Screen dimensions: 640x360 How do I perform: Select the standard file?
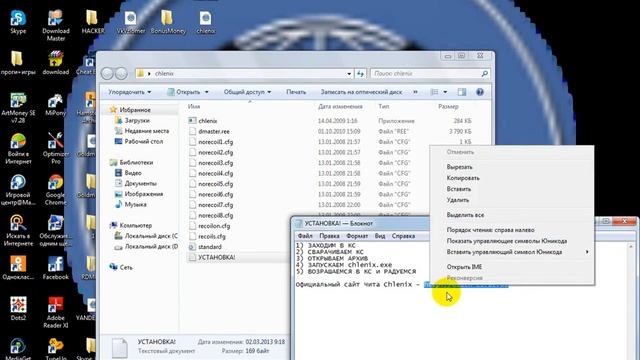pyautogui.click(x=205, y=247)
